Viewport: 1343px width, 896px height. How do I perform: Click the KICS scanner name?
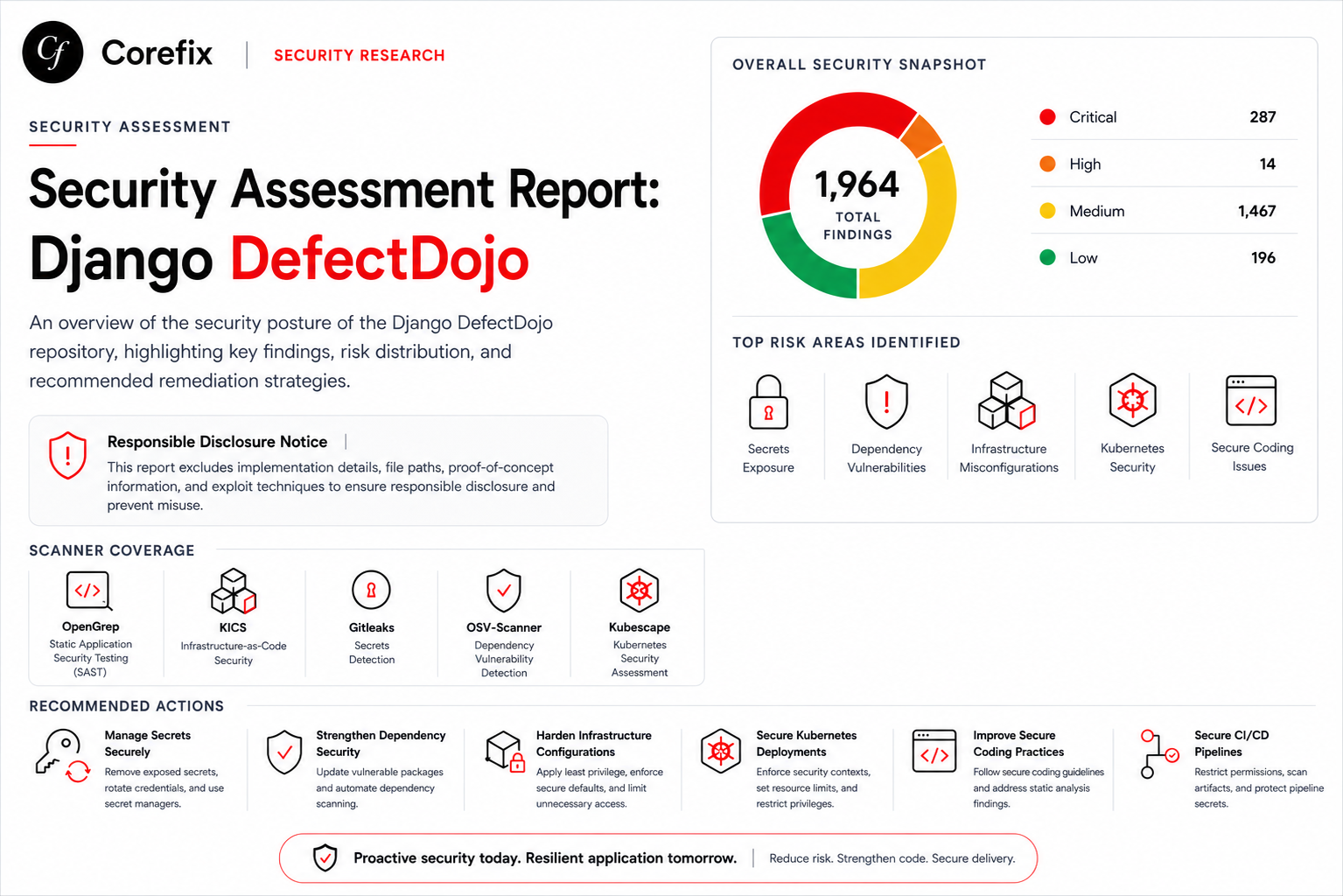[x=233, y=627]
